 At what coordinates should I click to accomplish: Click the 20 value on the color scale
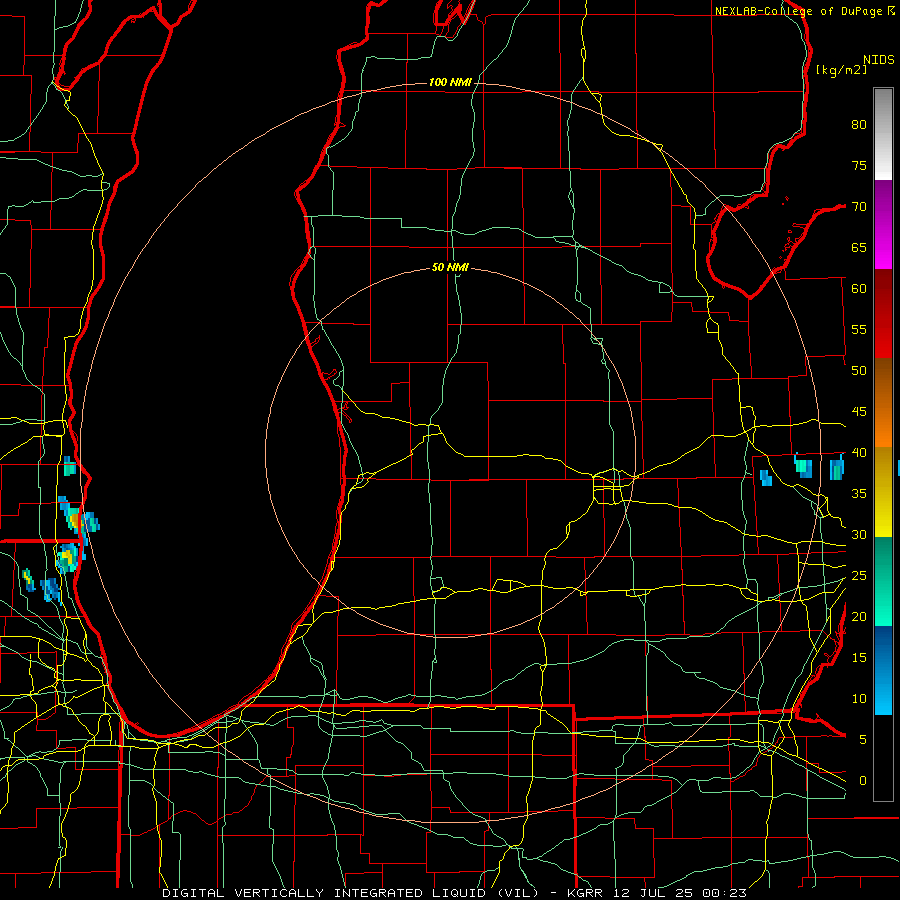click(859, 616)
